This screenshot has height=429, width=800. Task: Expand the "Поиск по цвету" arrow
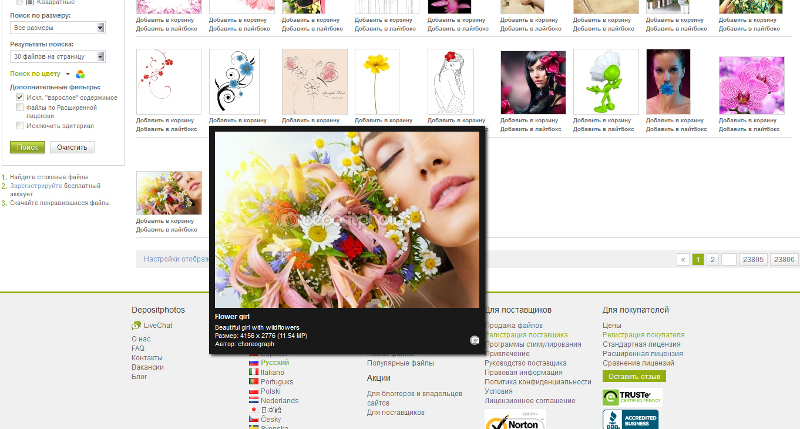pyautogui.click(x=68, y=74)
